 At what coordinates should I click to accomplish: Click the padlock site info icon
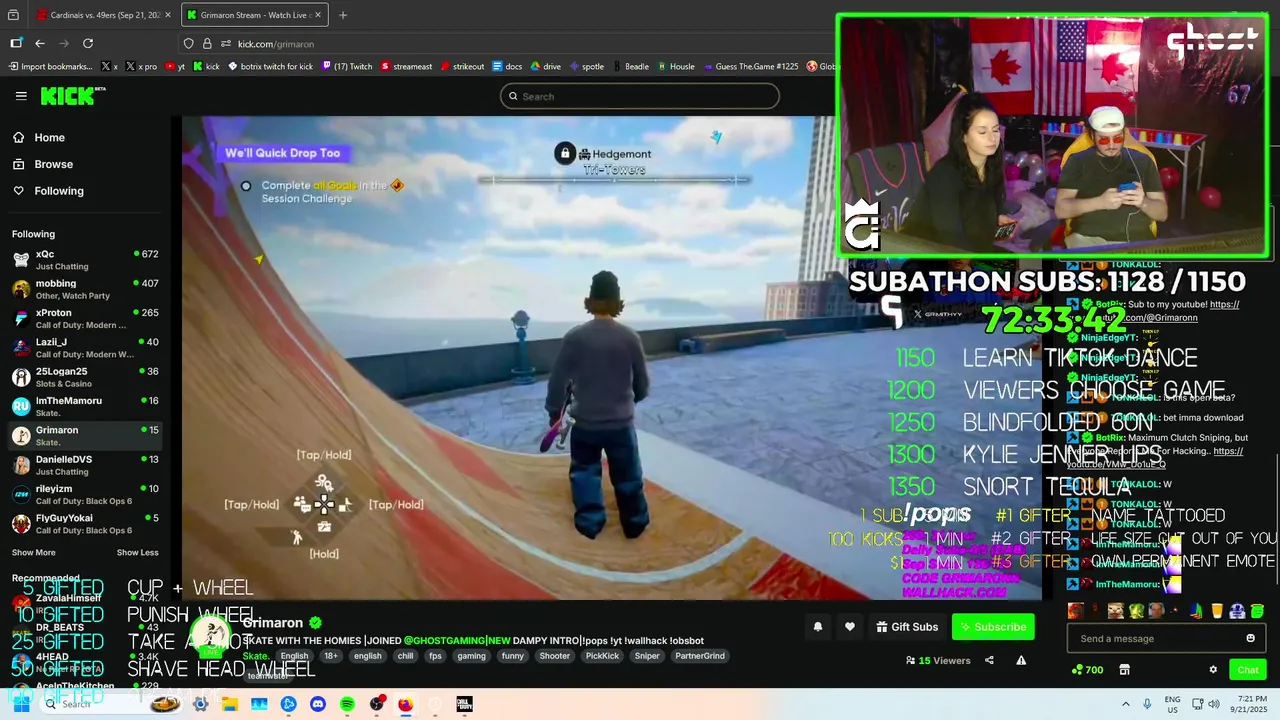click(x=207, y=43)
